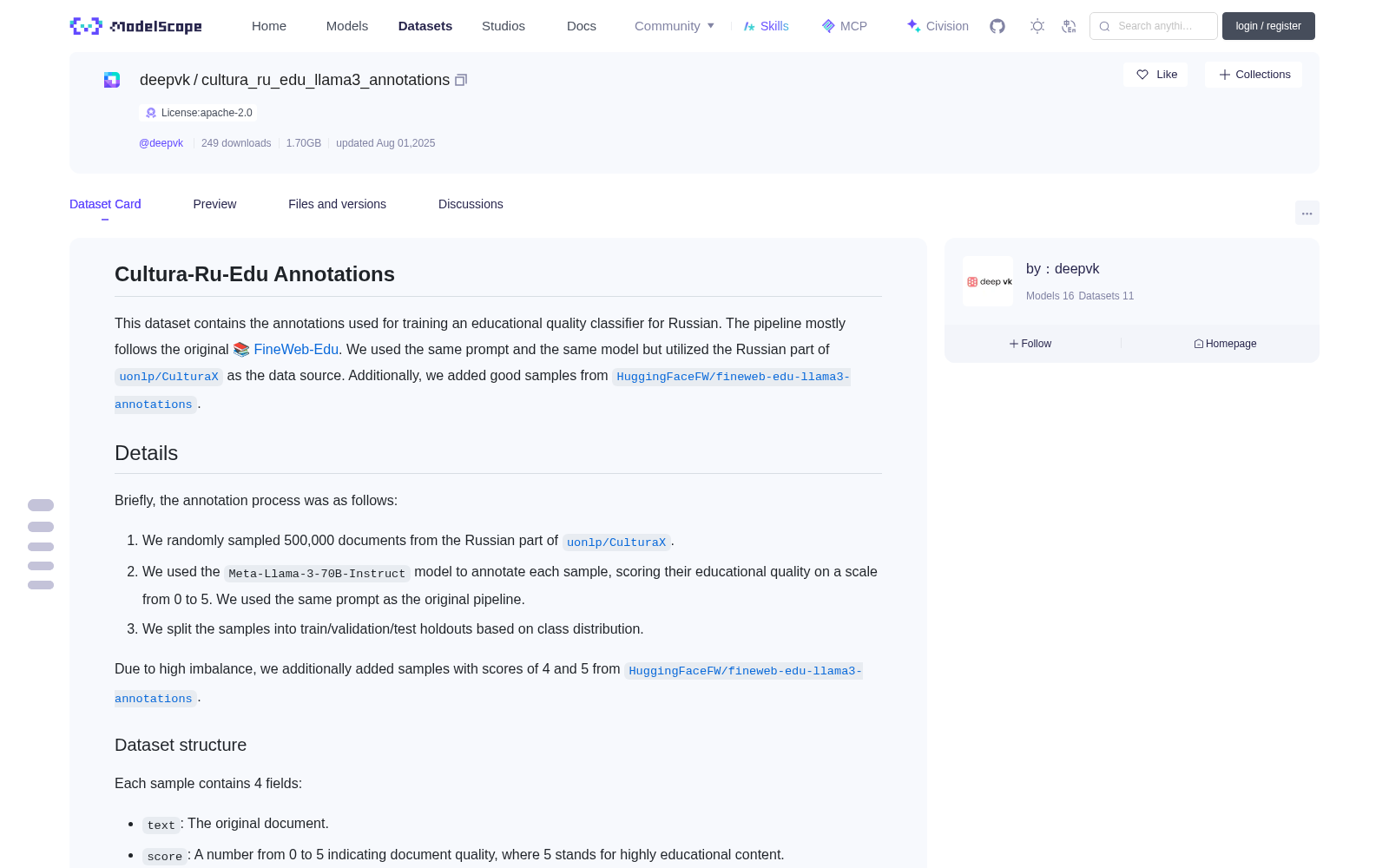Image resolution: width=1389 pixels, height=868 pixels.
Task: Open uonlp/CulturaX link in intro paragraph
Action: (168, 377)
